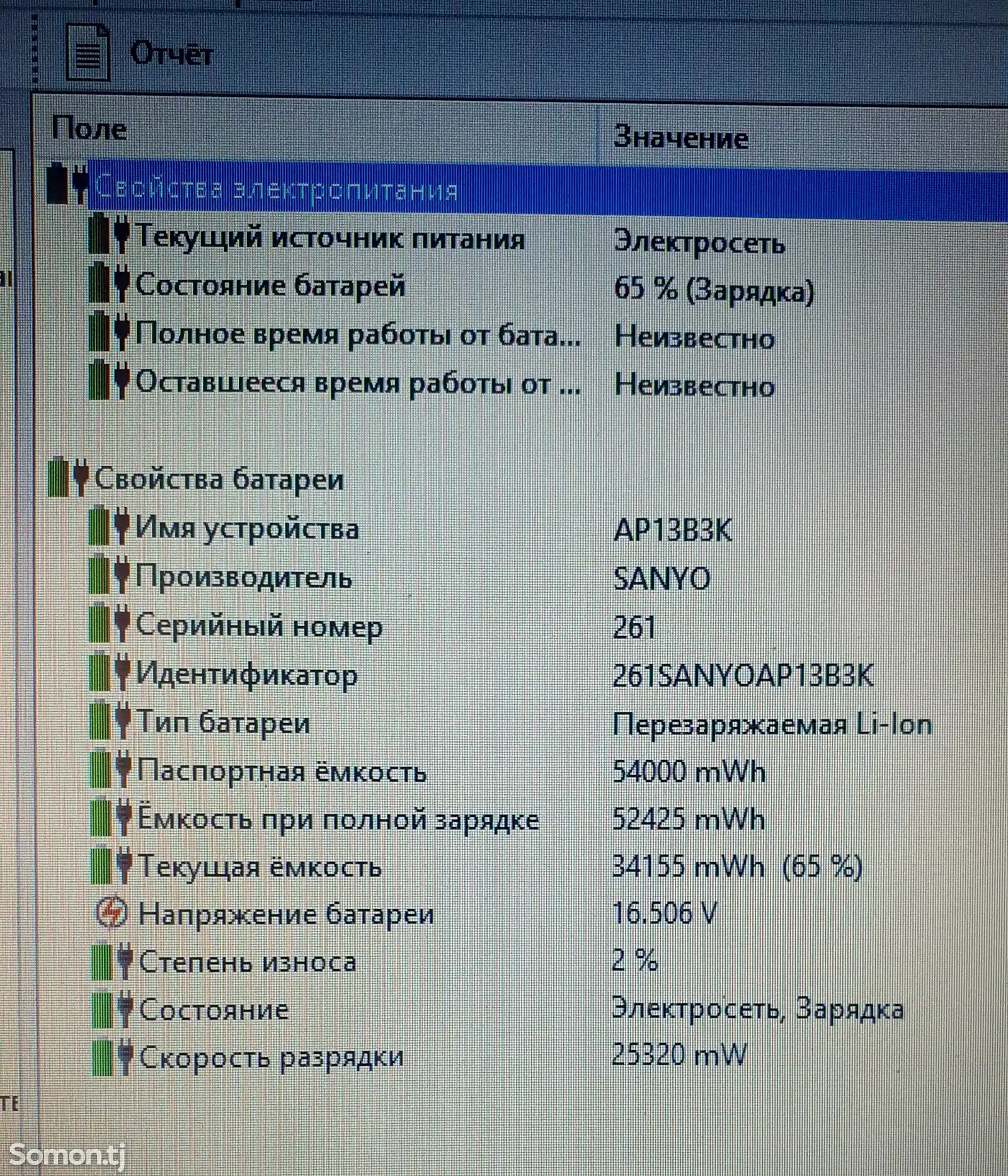Select the Тип батареи row

click(223, 723)
